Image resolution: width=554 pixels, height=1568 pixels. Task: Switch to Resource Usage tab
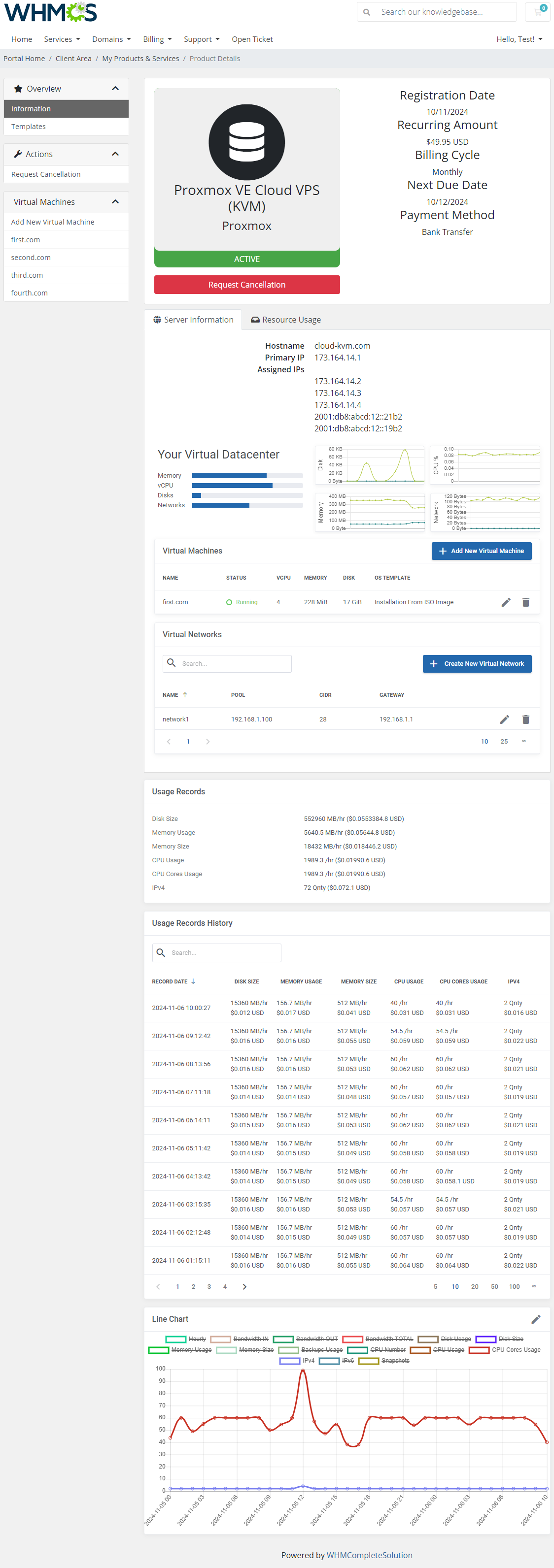[x=286, y=320]
